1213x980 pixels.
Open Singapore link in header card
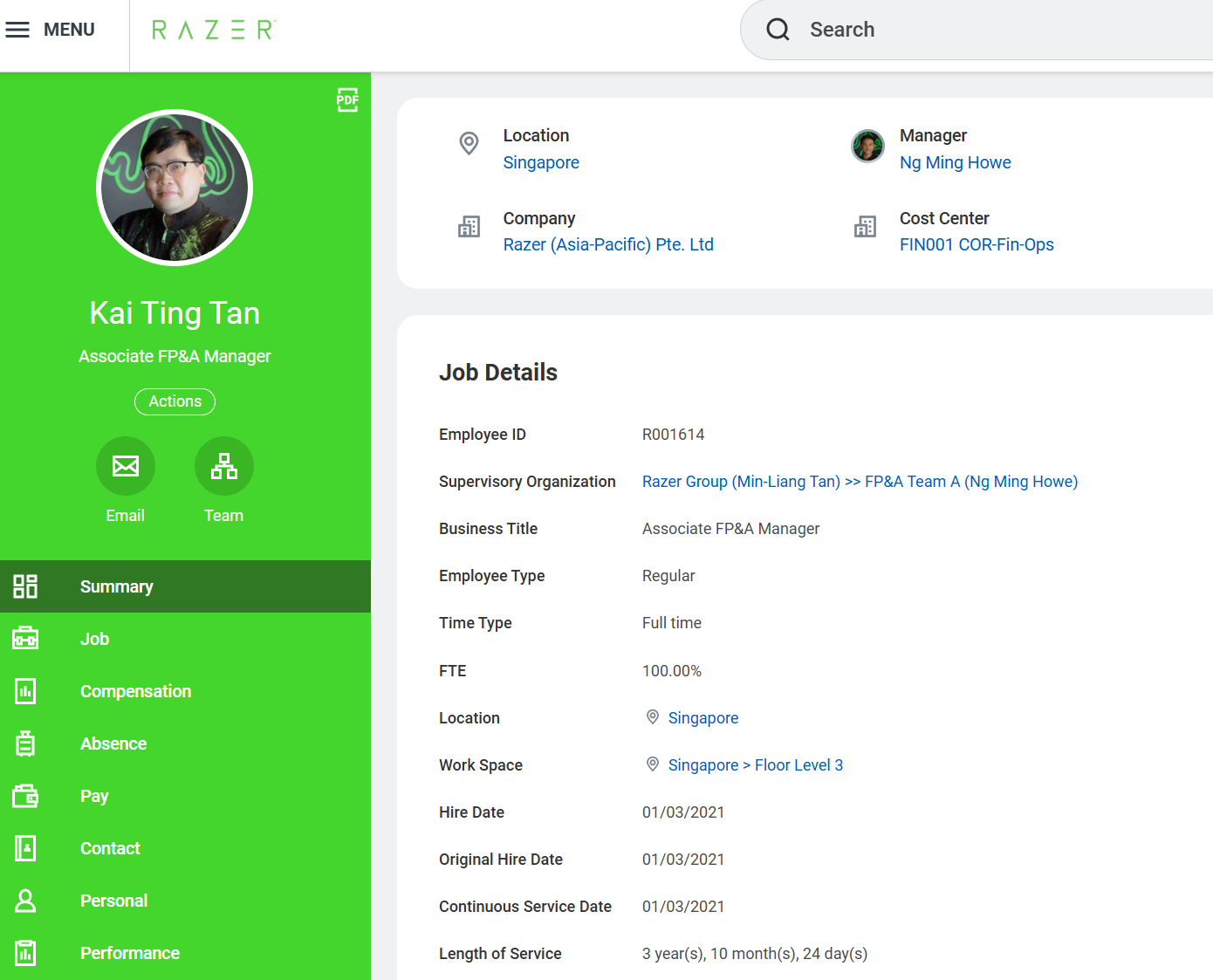click(x=541, y=162)
